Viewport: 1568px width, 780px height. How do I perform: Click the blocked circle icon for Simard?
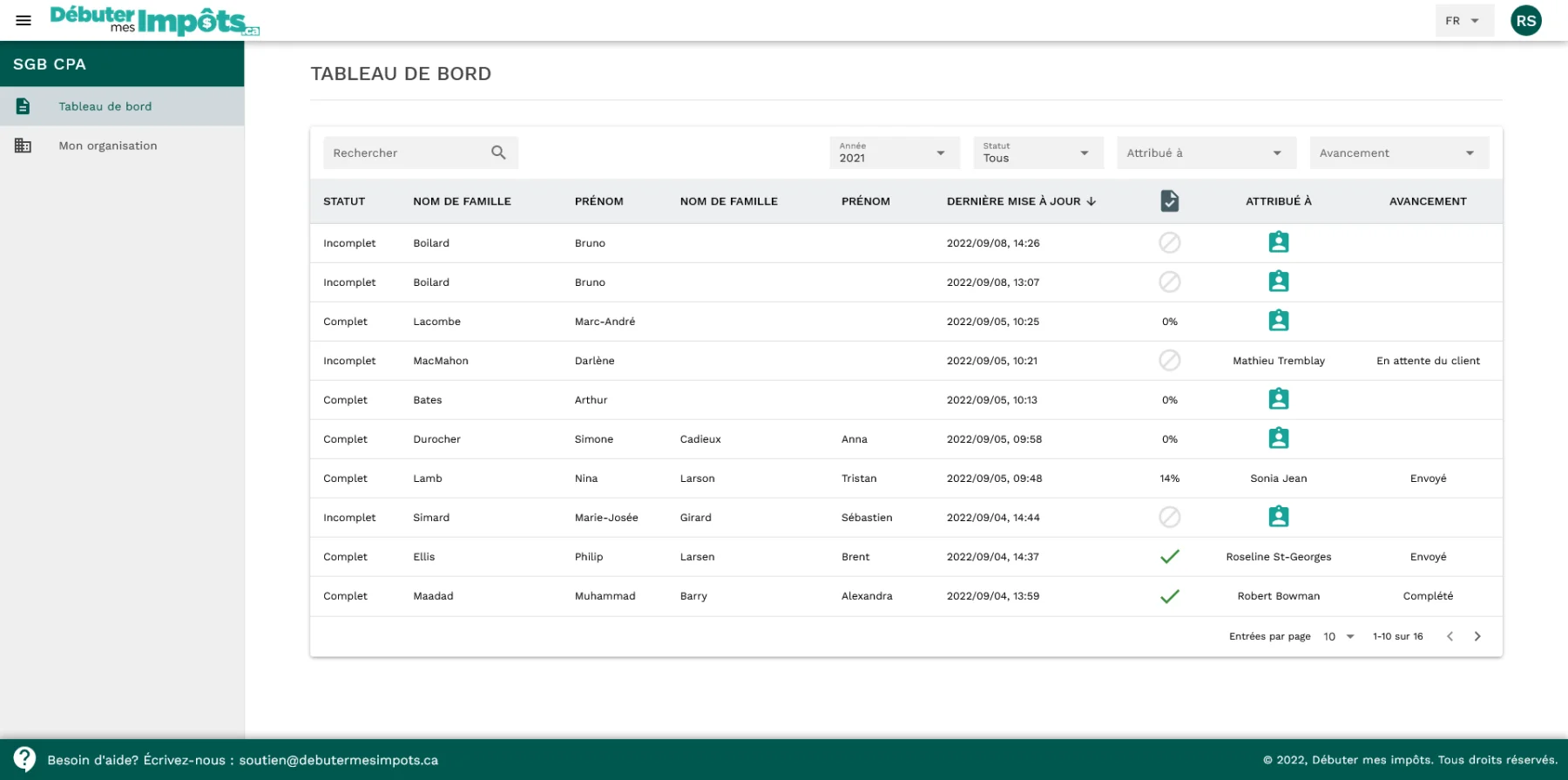[1170, 517]
